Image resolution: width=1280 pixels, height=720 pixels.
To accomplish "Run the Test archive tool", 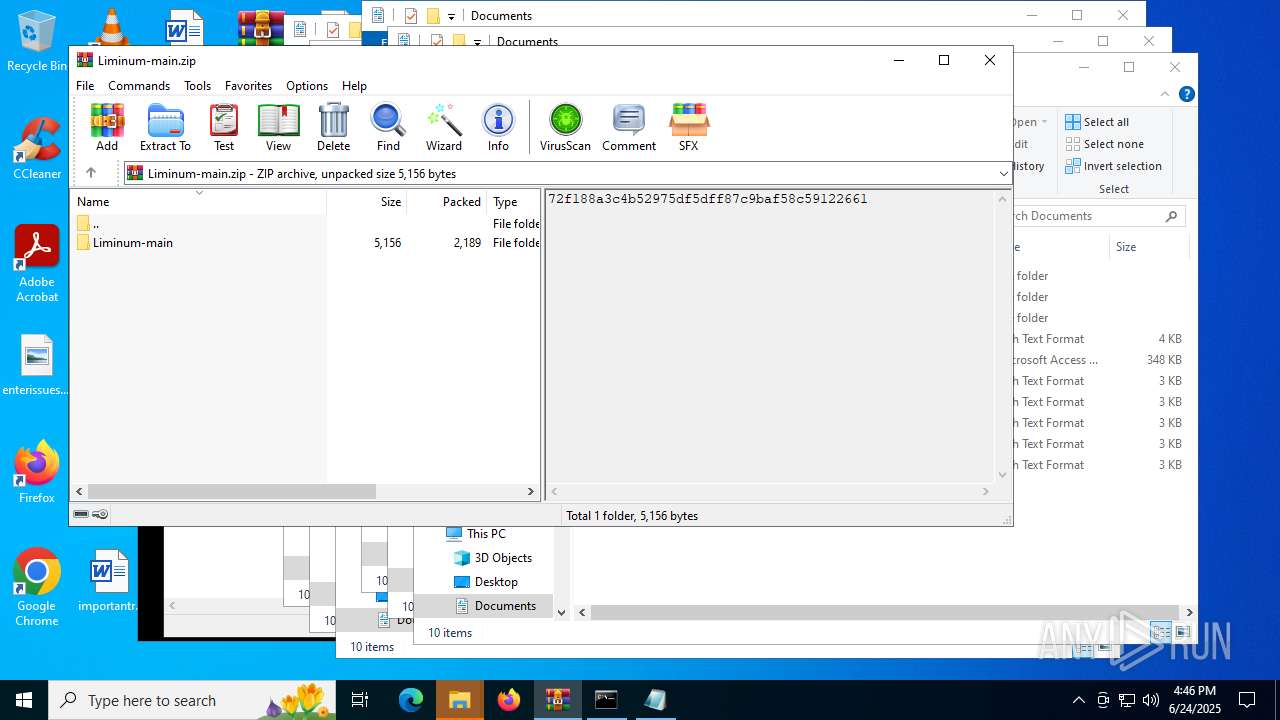I will [224, 127].
